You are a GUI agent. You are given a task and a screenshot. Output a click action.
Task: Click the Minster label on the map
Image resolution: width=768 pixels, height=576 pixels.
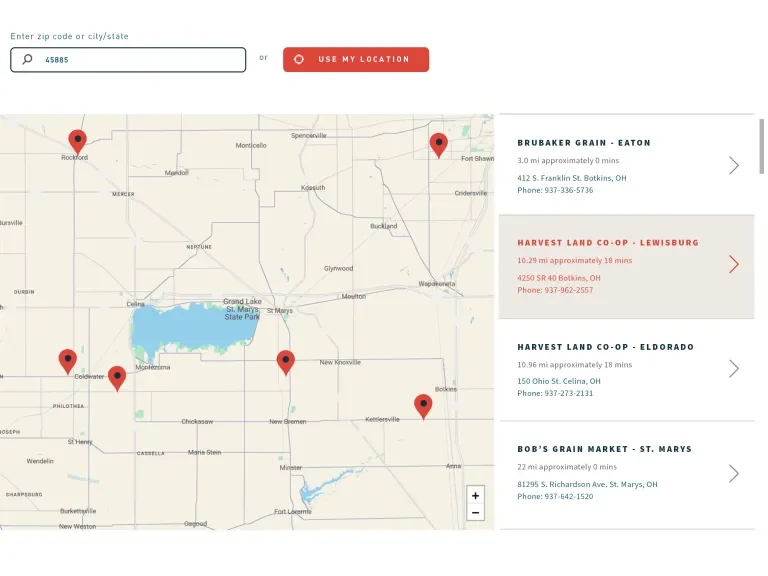tap(290, 468)
